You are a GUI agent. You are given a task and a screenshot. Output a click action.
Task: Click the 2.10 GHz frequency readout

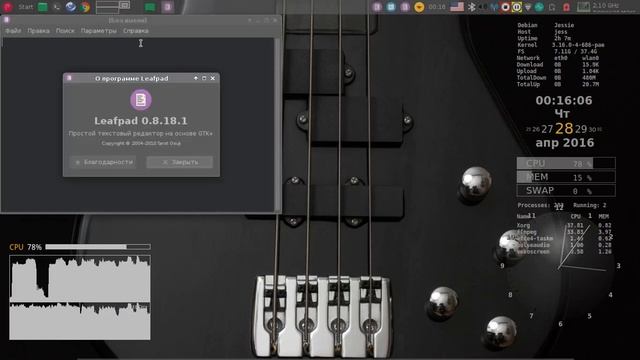(x=606, y=5)
